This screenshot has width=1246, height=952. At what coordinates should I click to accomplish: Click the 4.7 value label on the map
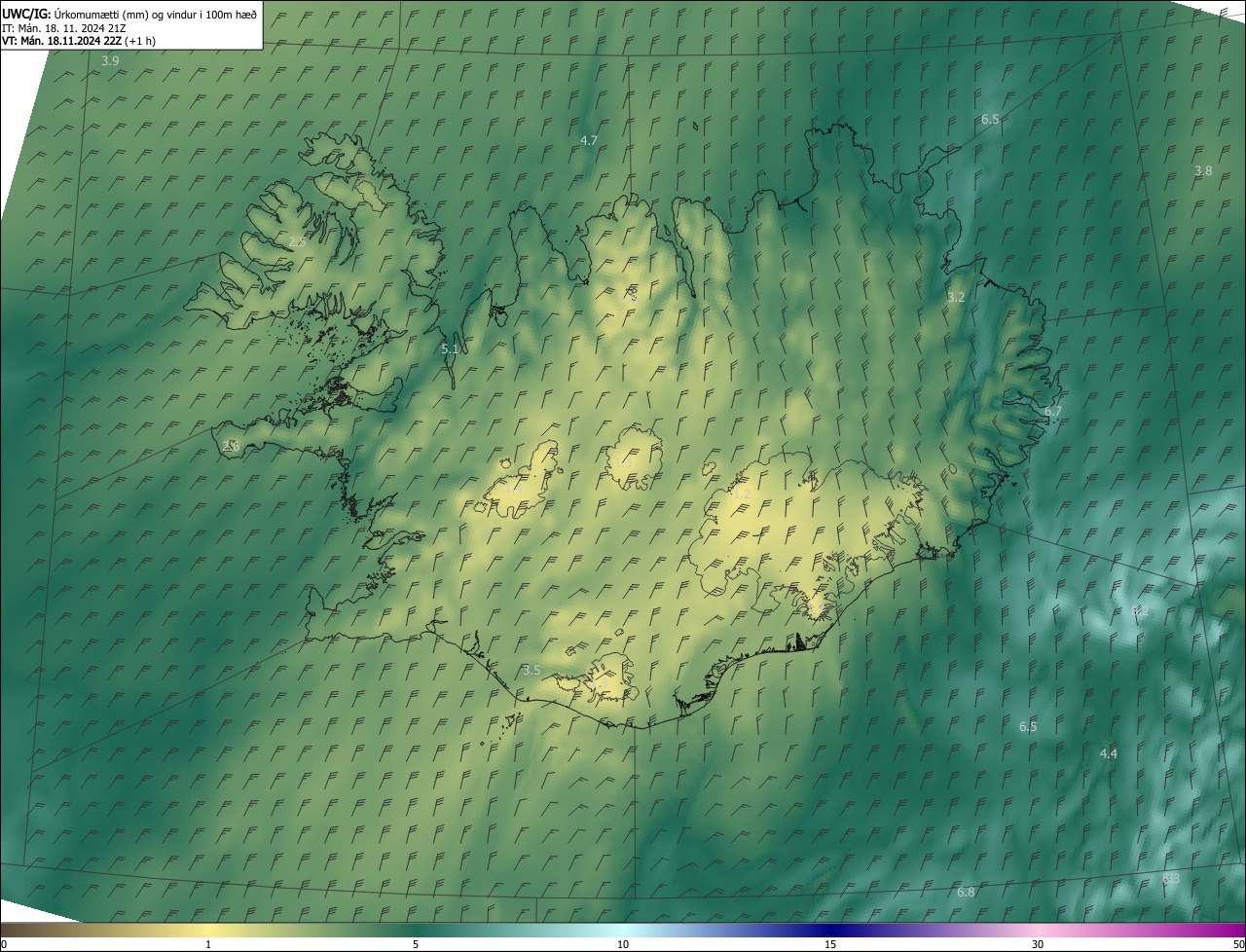[589, 140]
